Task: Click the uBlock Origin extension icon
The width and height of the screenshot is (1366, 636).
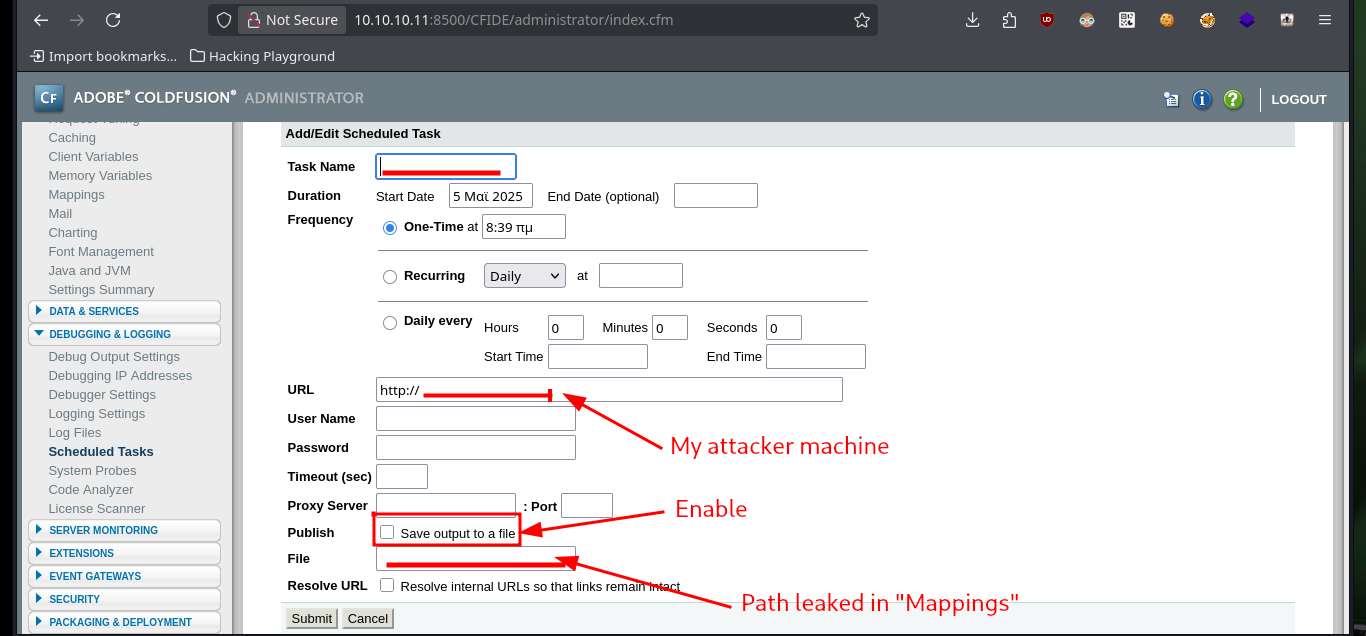Action: pos(1047,20)
